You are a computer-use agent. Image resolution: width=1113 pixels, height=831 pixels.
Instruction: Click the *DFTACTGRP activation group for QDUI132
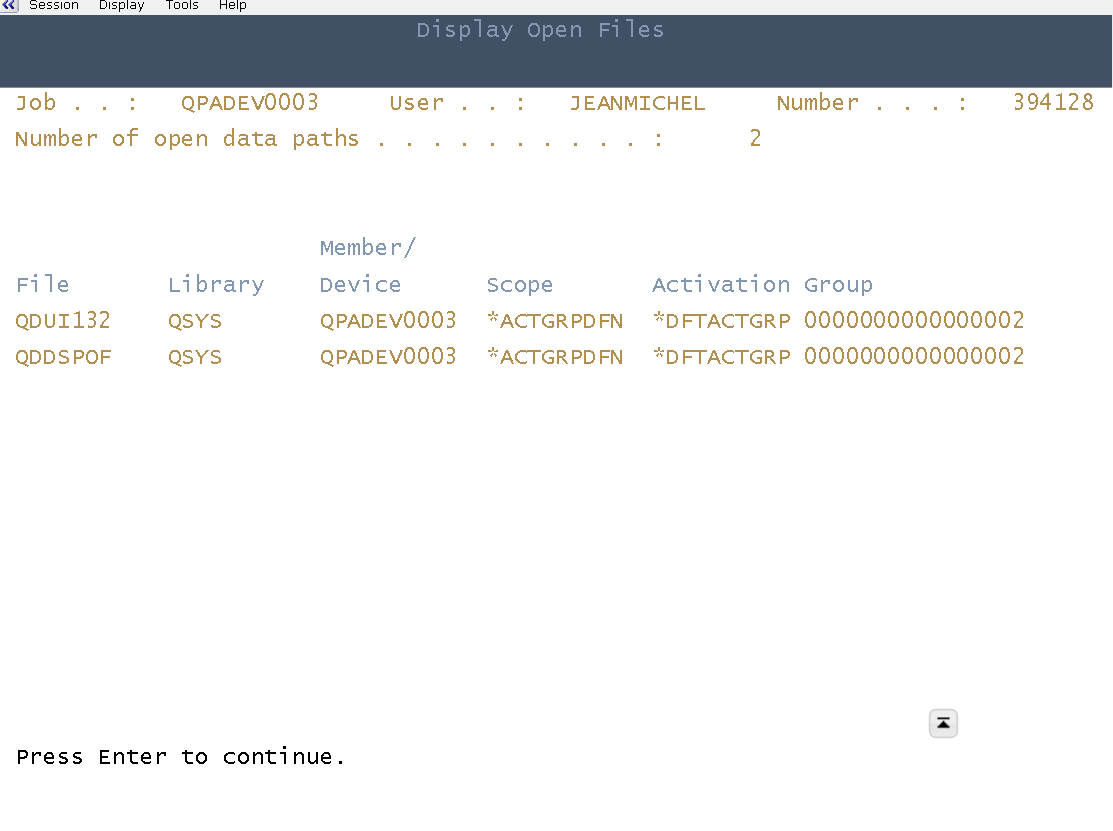[721, 320]
